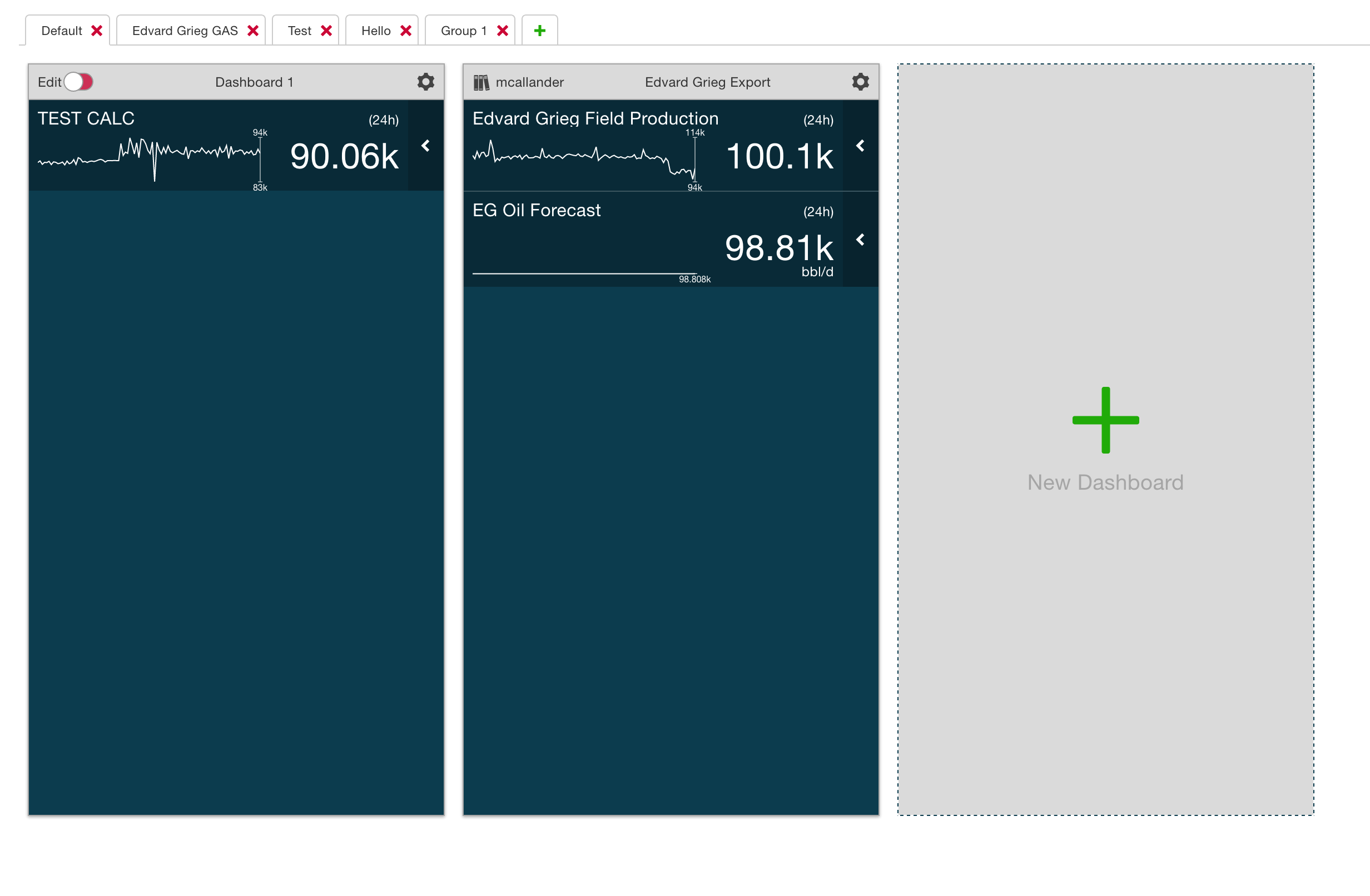Click the New Dashboard label

pyautogui.click(x=1105, y=482)
